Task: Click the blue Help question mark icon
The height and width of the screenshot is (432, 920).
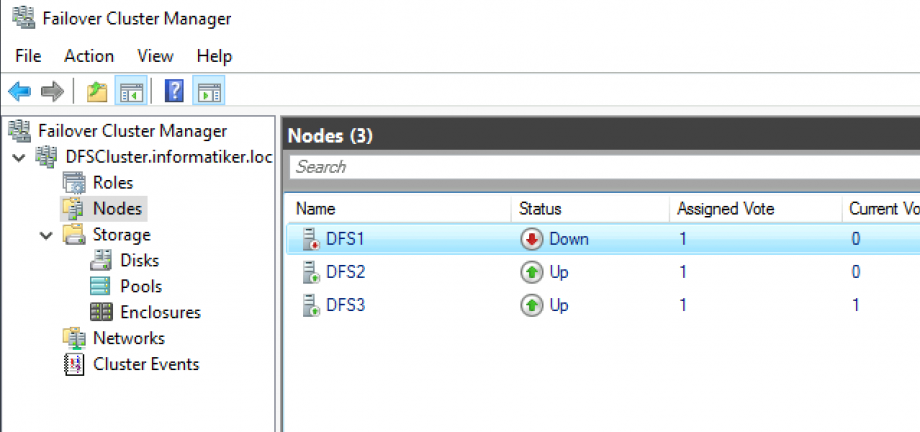Action: click(174, 92)
